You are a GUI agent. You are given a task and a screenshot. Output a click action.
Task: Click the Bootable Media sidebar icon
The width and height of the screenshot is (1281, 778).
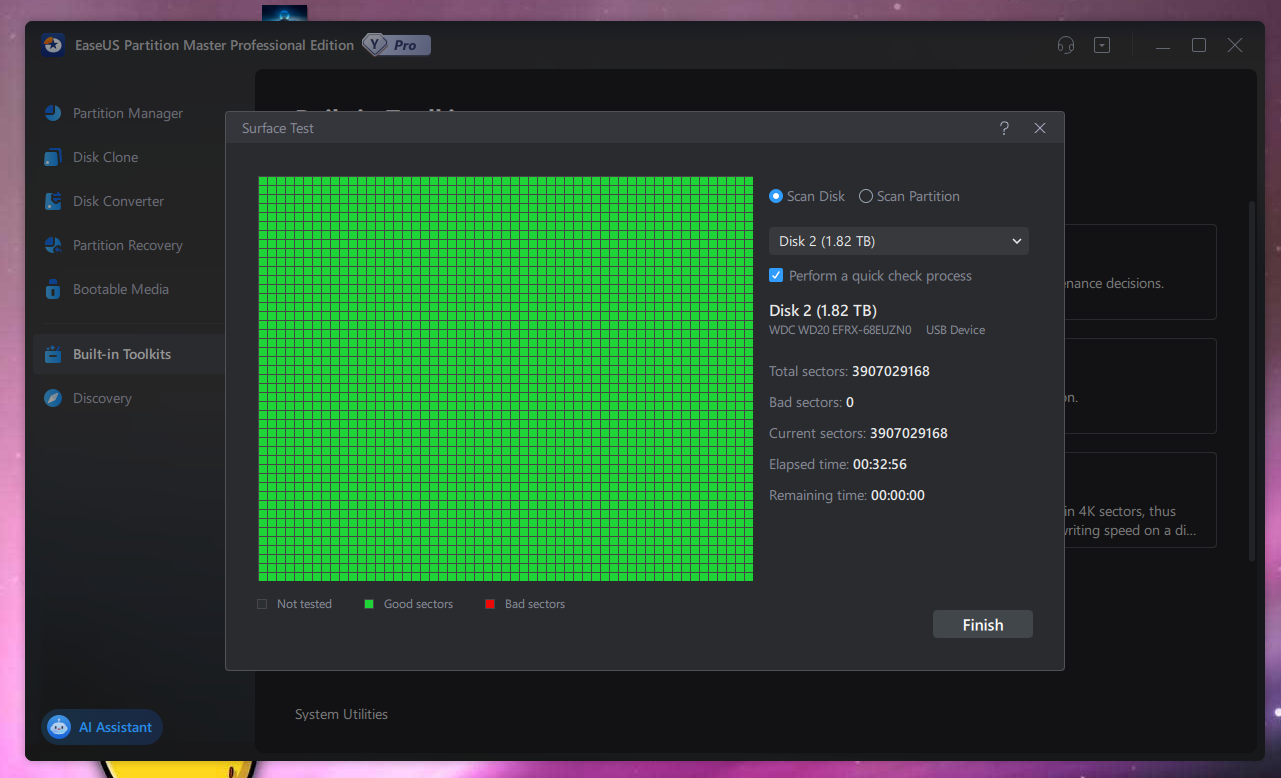pos(53,289)
